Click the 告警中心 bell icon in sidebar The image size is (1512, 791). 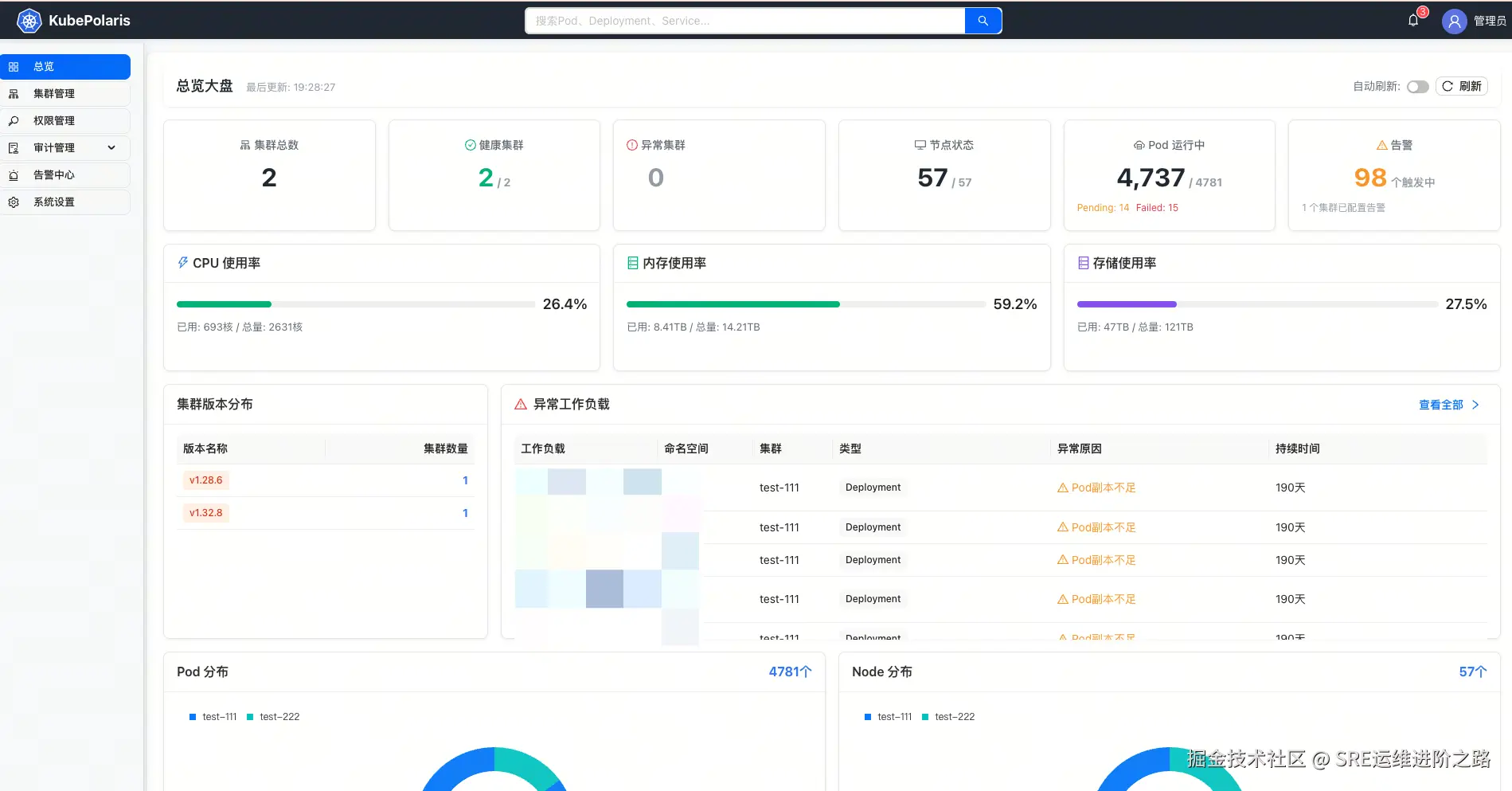click(14, 174)
